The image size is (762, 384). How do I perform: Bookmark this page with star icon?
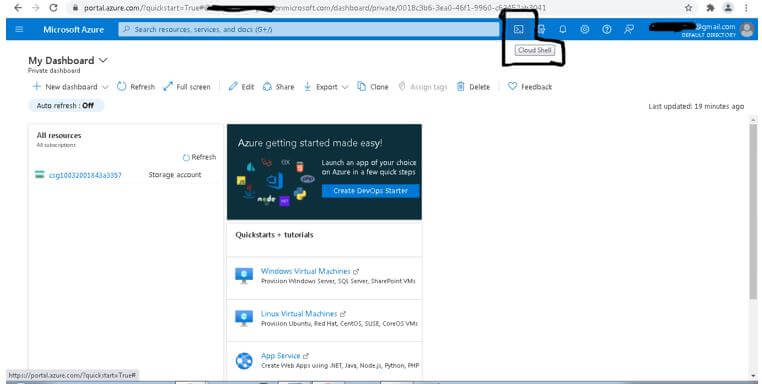[x=689, y=8]
